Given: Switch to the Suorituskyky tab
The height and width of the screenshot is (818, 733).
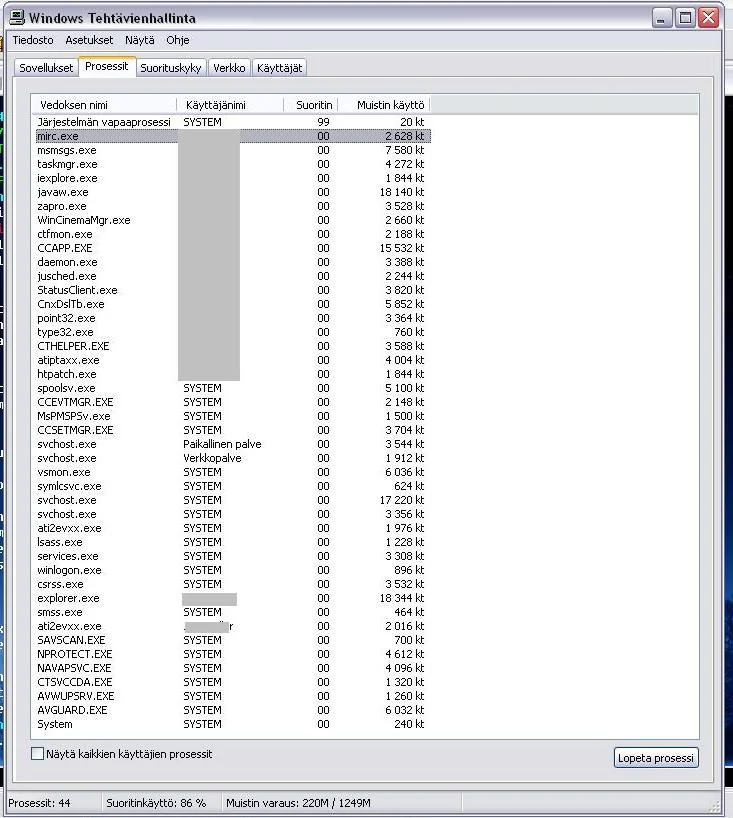Looking at the screenshot, I should pos(171,68).
